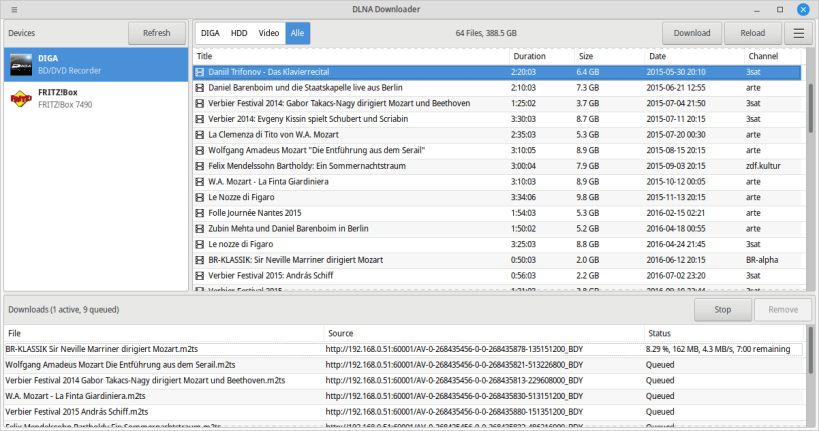
Task: Select the FRITZ!Box 7490 device entry
Action: click(x=96, y=98)
